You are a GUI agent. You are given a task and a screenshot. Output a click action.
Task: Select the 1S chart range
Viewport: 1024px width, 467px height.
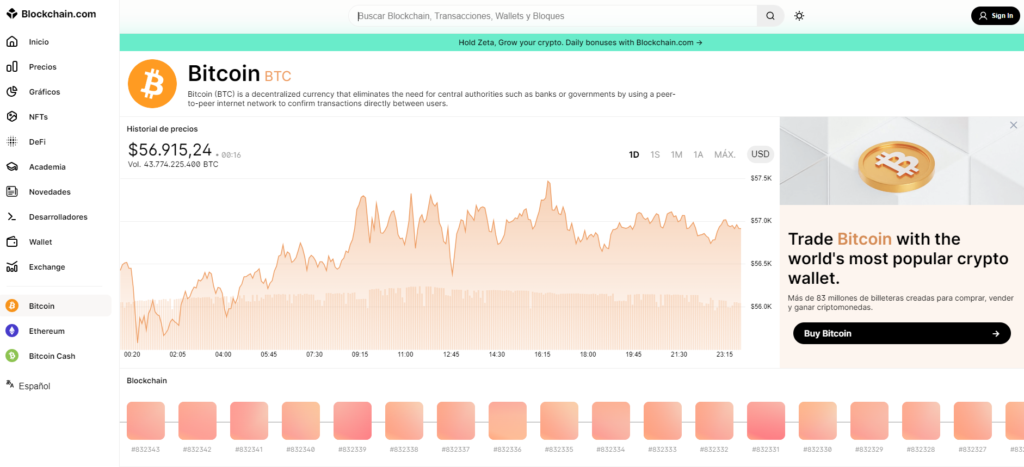(x=655, y=155)
